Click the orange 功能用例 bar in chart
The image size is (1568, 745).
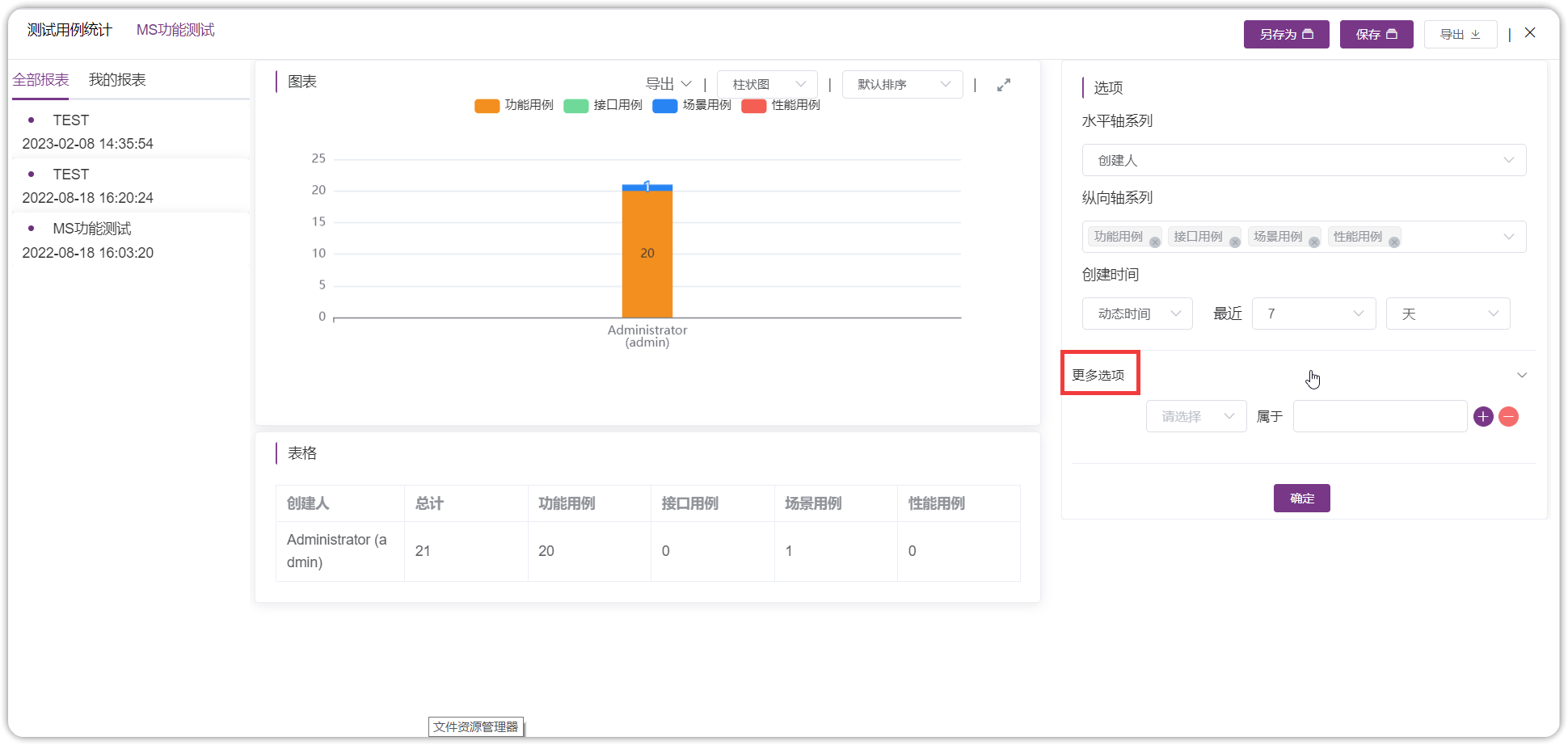647,254
